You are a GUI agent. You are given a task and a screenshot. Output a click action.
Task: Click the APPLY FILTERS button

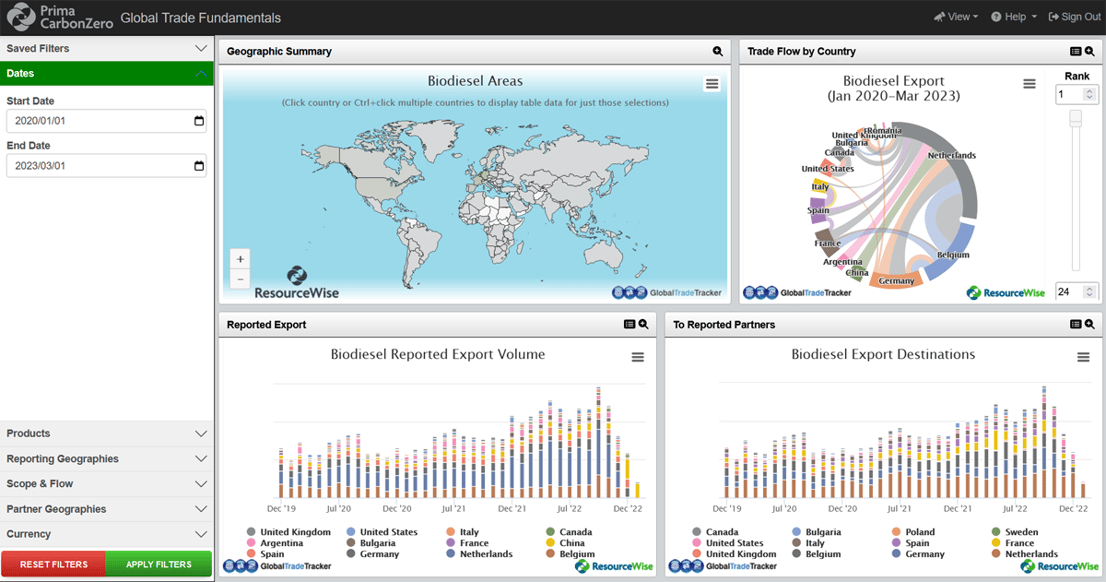point(159,564)
